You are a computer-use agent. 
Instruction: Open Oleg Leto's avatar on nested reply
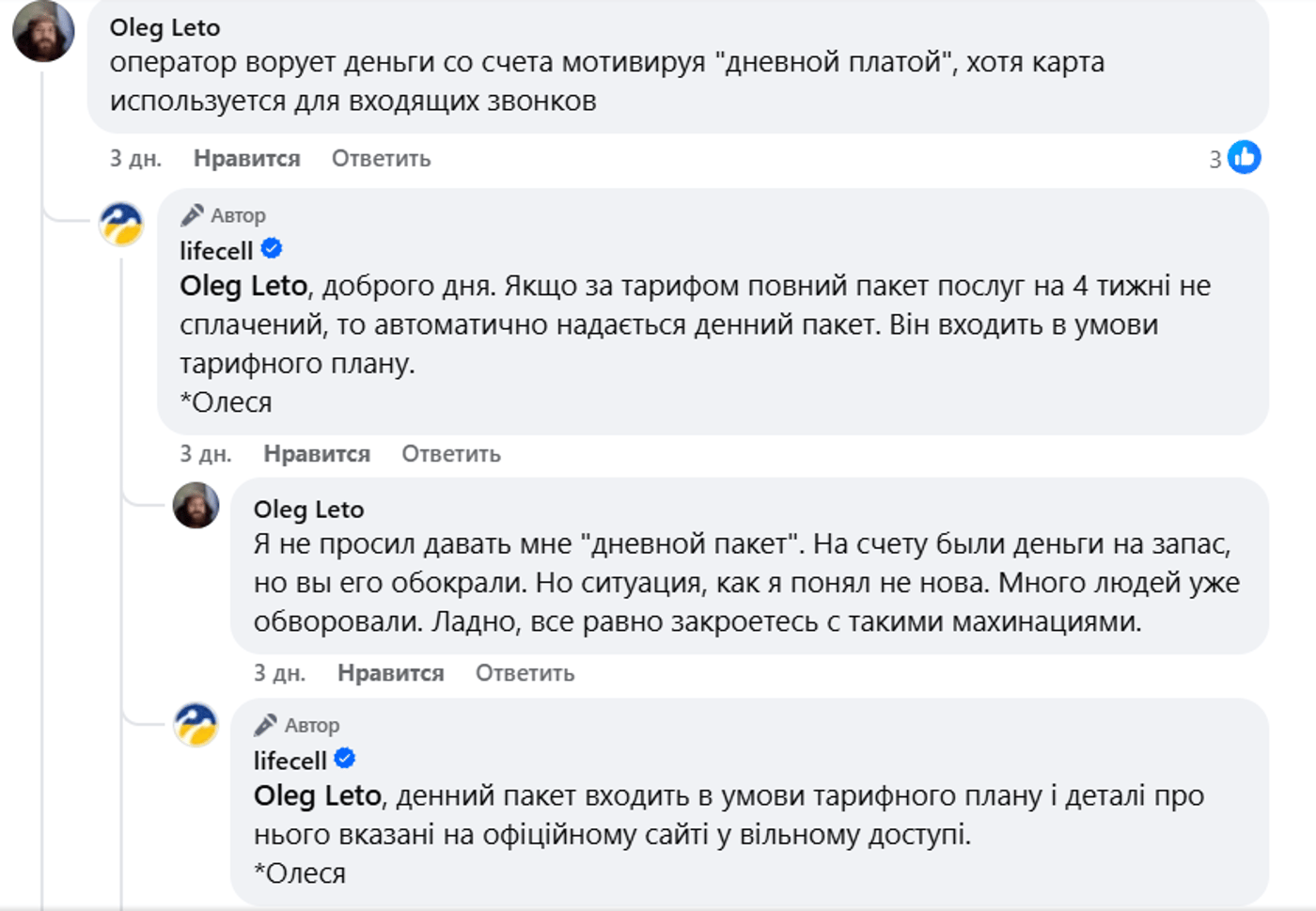point(196,506)
